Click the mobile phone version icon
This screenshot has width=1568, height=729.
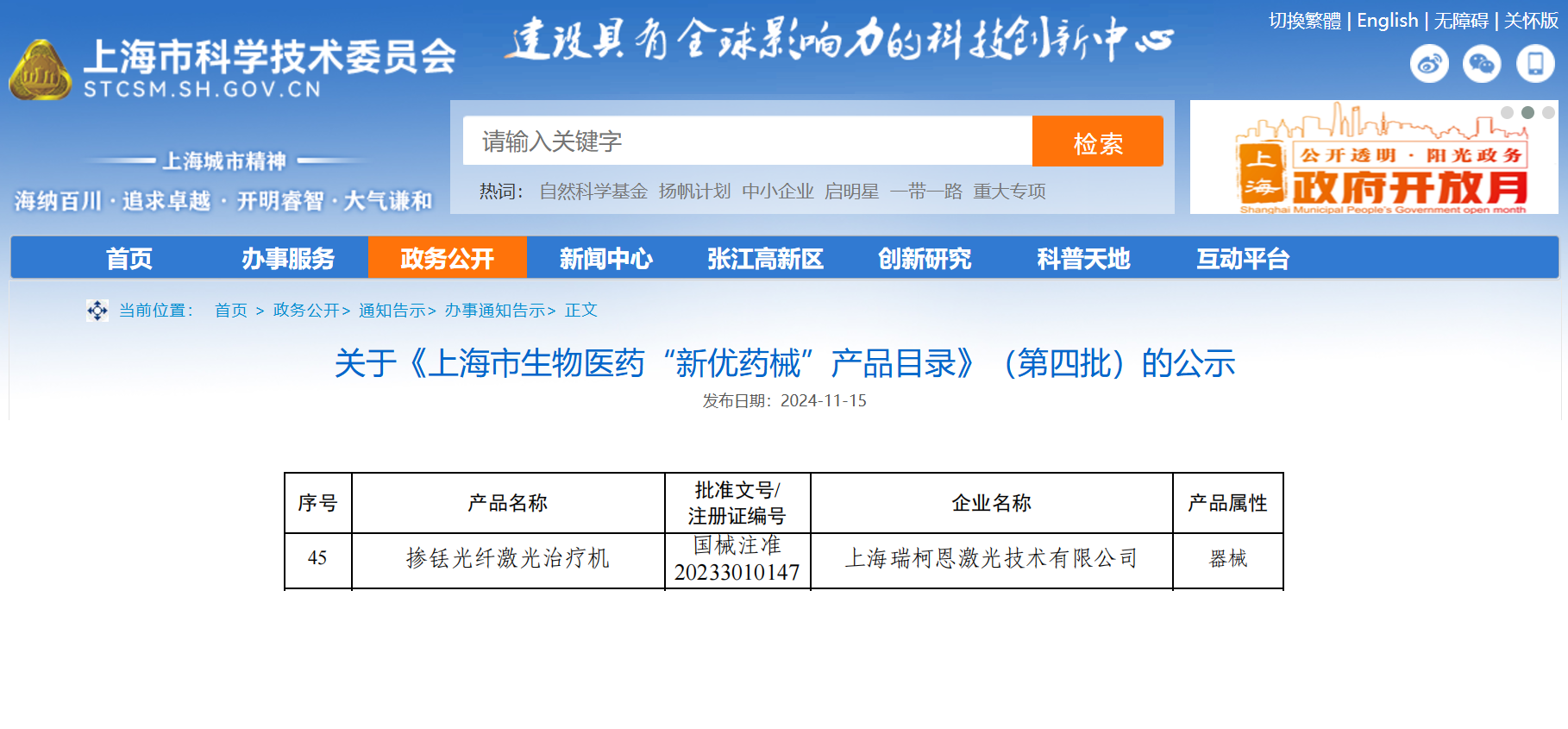pos(1535,65)
